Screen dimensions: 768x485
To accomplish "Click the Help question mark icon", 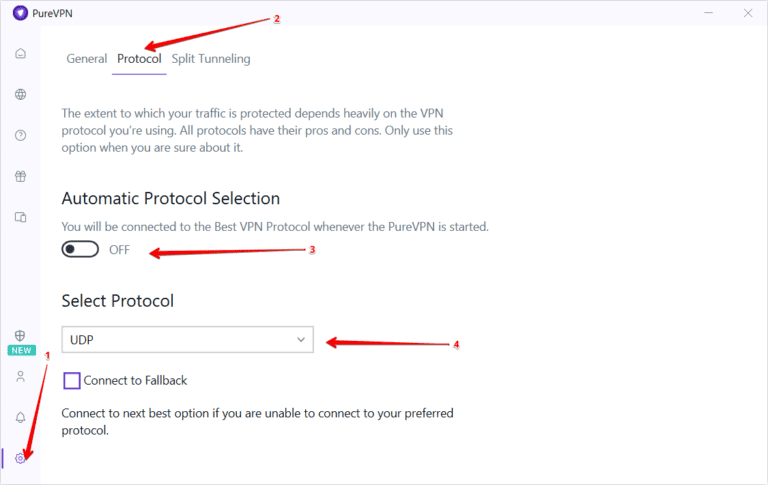I will pos(20,136).
